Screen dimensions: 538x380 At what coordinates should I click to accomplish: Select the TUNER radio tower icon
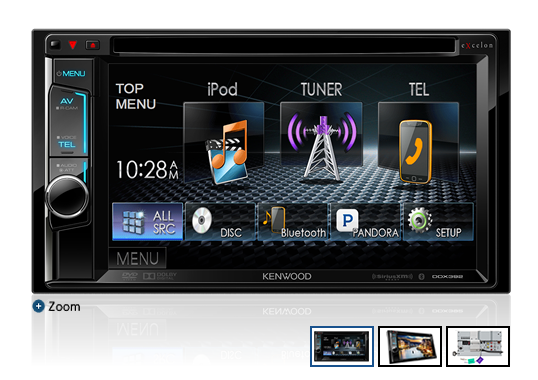[321, 142]
